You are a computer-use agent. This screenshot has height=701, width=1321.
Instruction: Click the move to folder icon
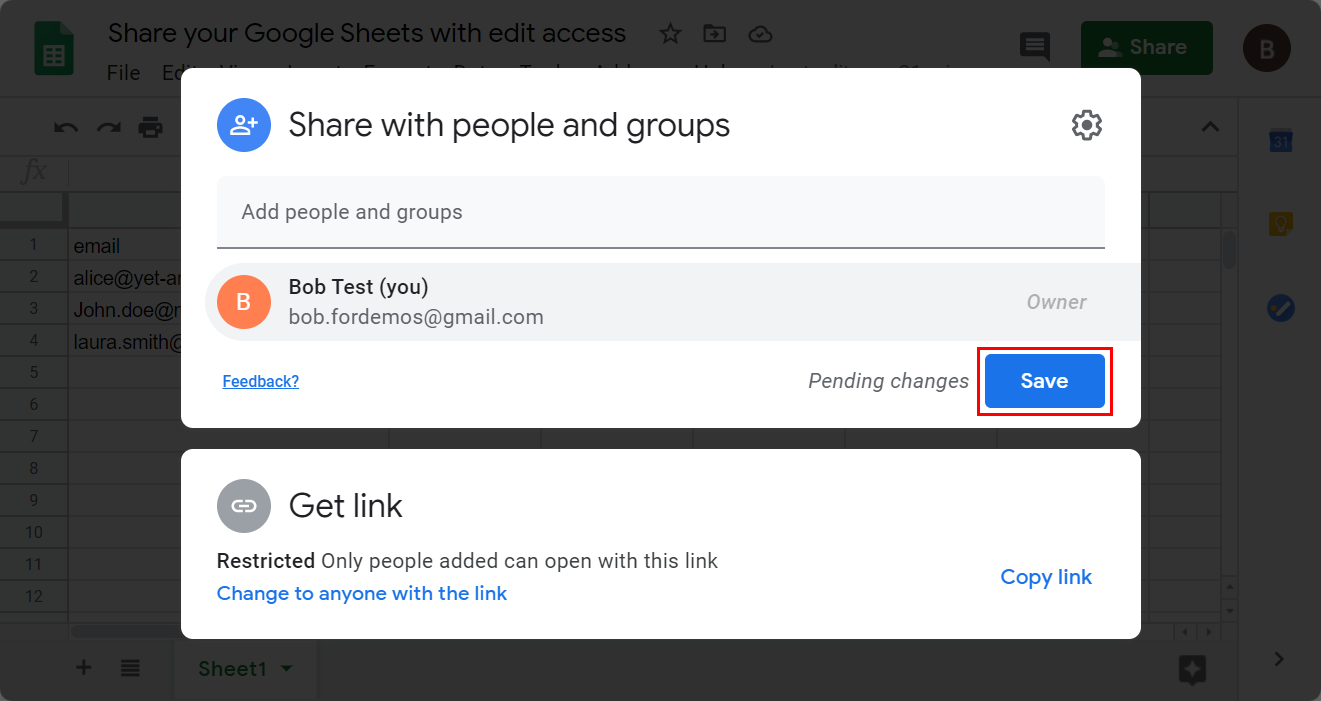coord(715,34)
